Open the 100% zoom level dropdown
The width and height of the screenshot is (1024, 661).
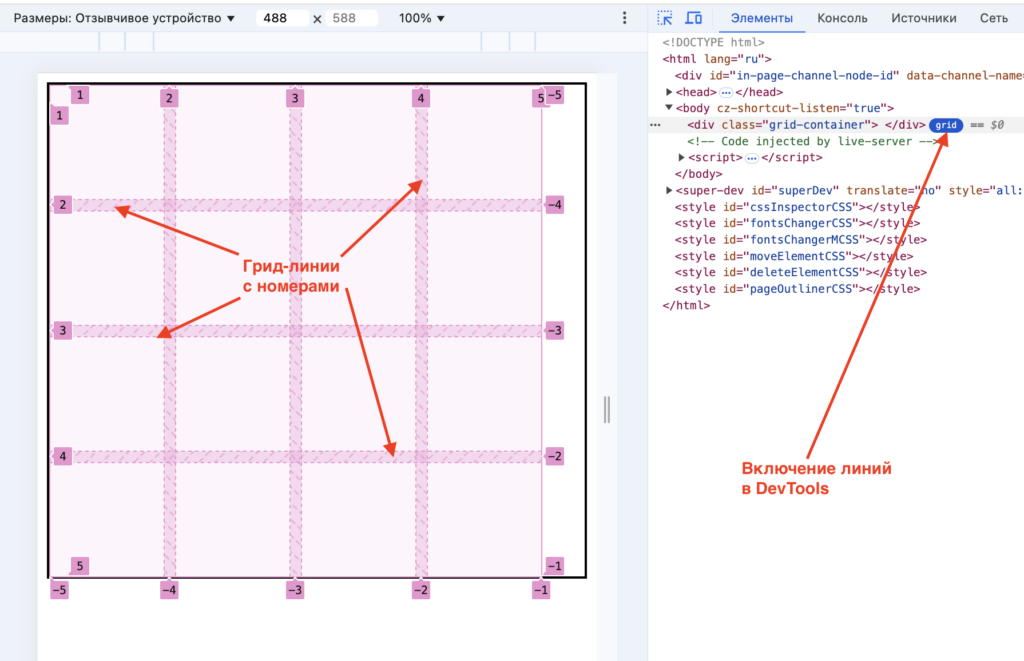click(421, 17)
